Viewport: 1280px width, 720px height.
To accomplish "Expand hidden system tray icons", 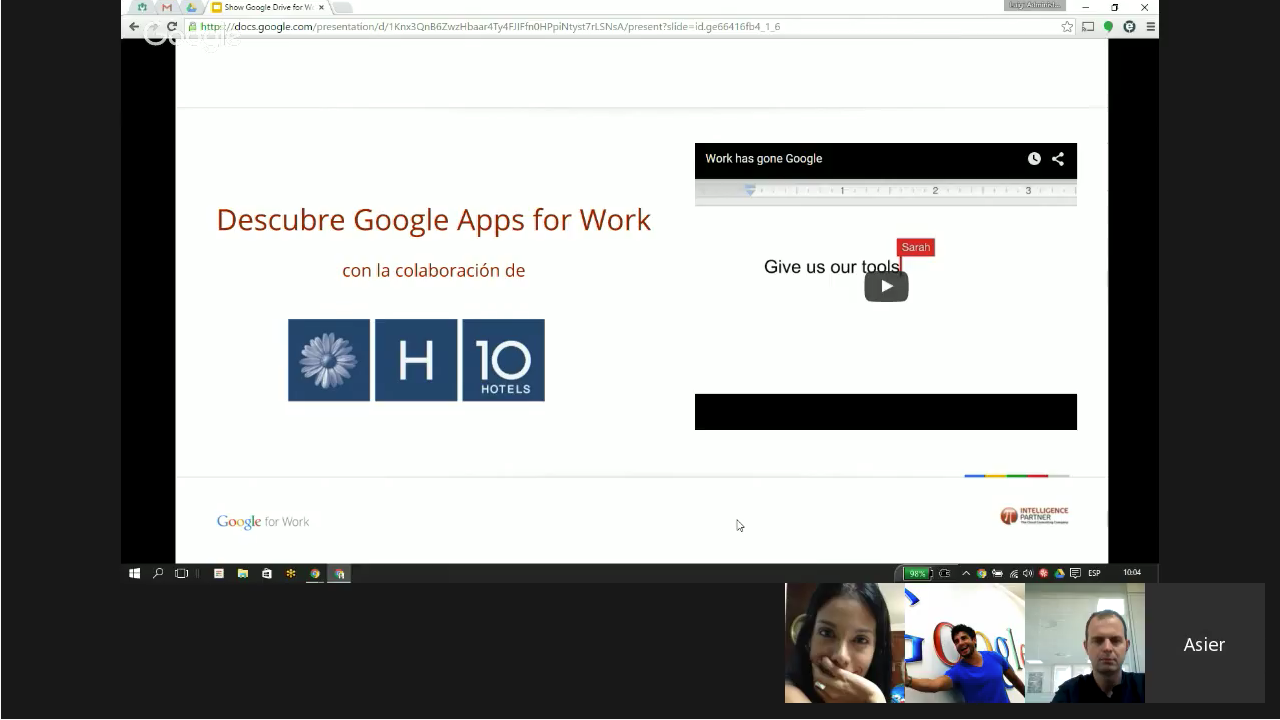I will point(966,573).
